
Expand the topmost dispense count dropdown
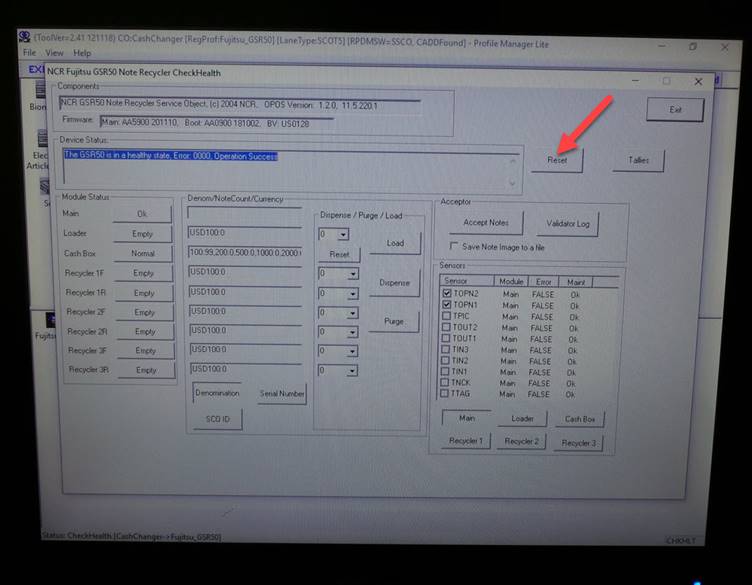pos(342,235)
